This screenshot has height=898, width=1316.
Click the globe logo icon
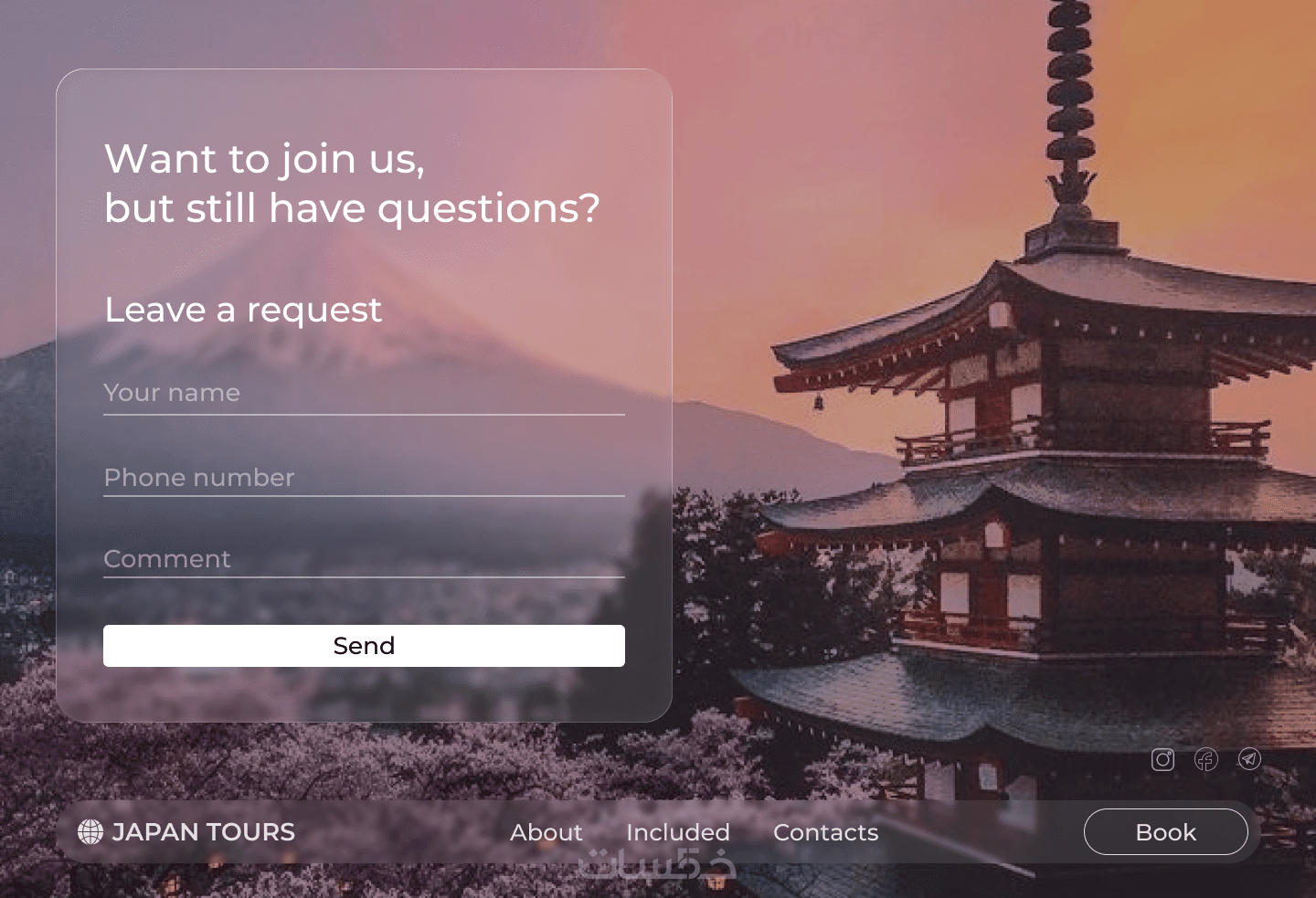click(90, 831)
